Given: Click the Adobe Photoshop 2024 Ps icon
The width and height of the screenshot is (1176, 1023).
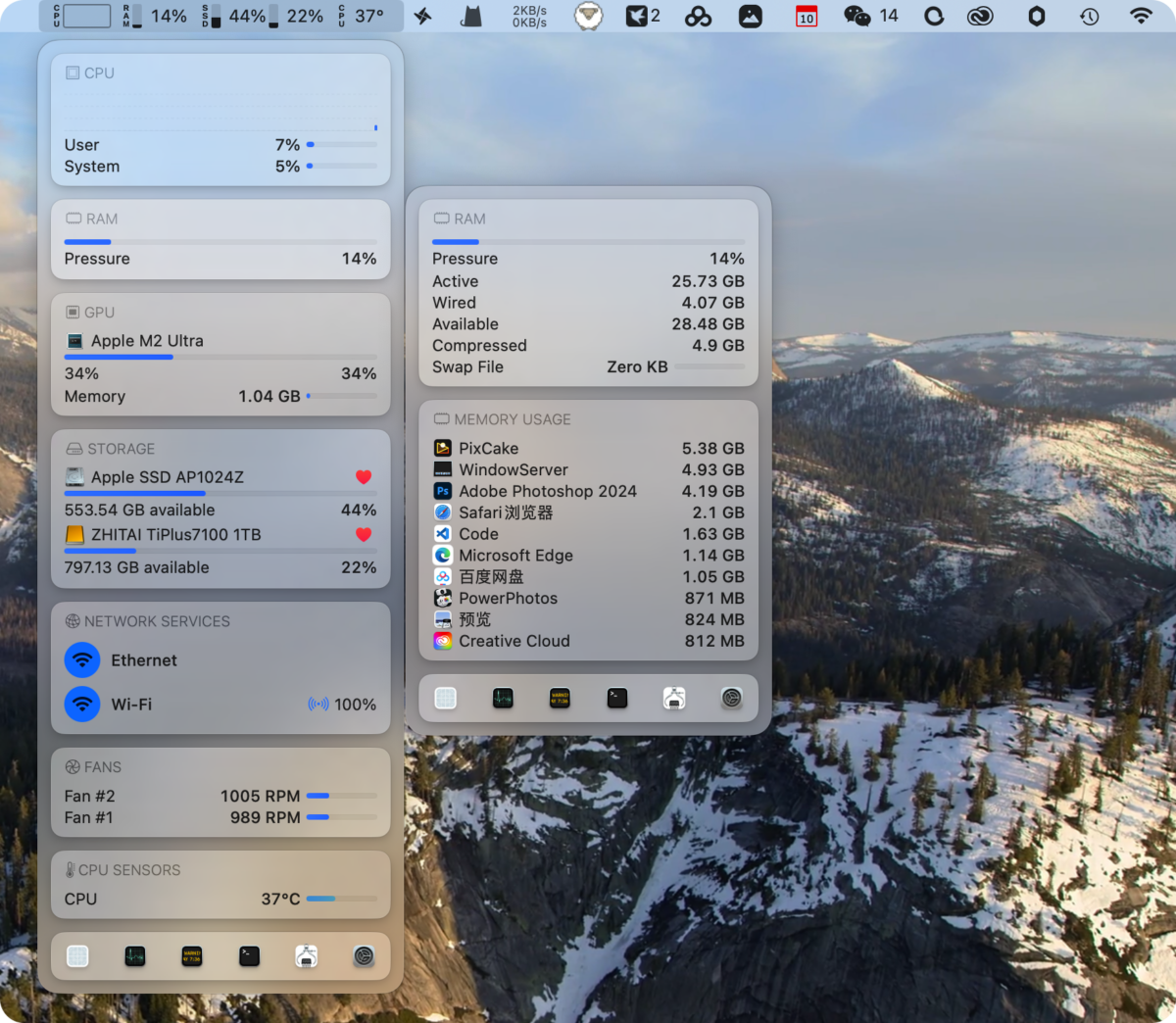Looking at the screenshot, I should (443, 492).
